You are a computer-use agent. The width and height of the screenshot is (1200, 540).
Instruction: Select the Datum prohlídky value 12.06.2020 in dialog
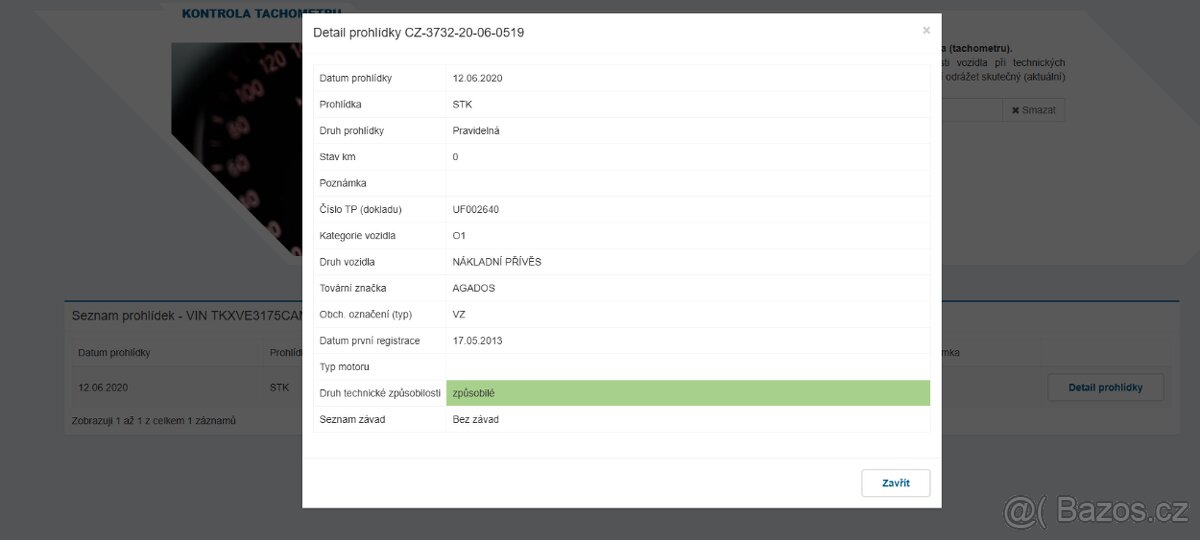pyautogui.click(x=477, y=78)
